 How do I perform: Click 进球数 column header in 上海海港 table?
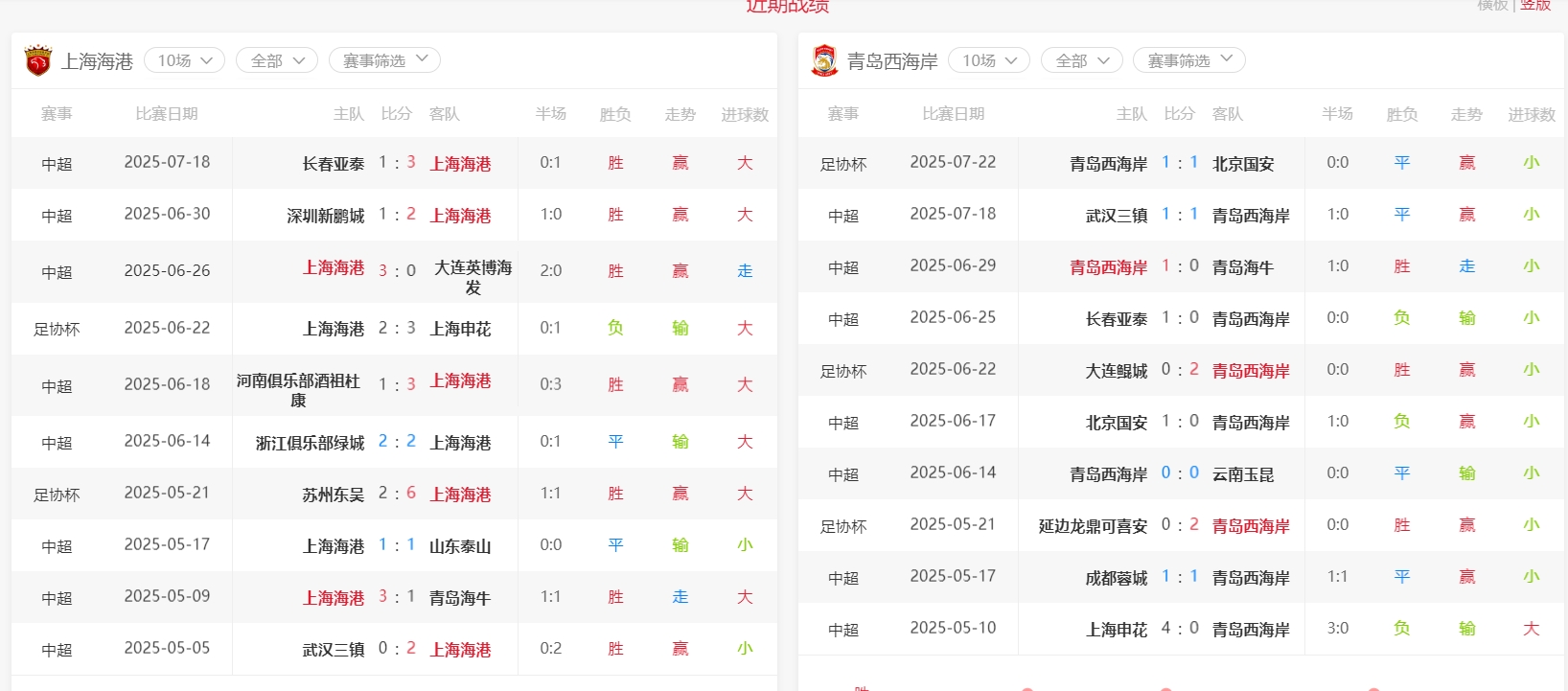pyautogui.click(x=745, y=114)
